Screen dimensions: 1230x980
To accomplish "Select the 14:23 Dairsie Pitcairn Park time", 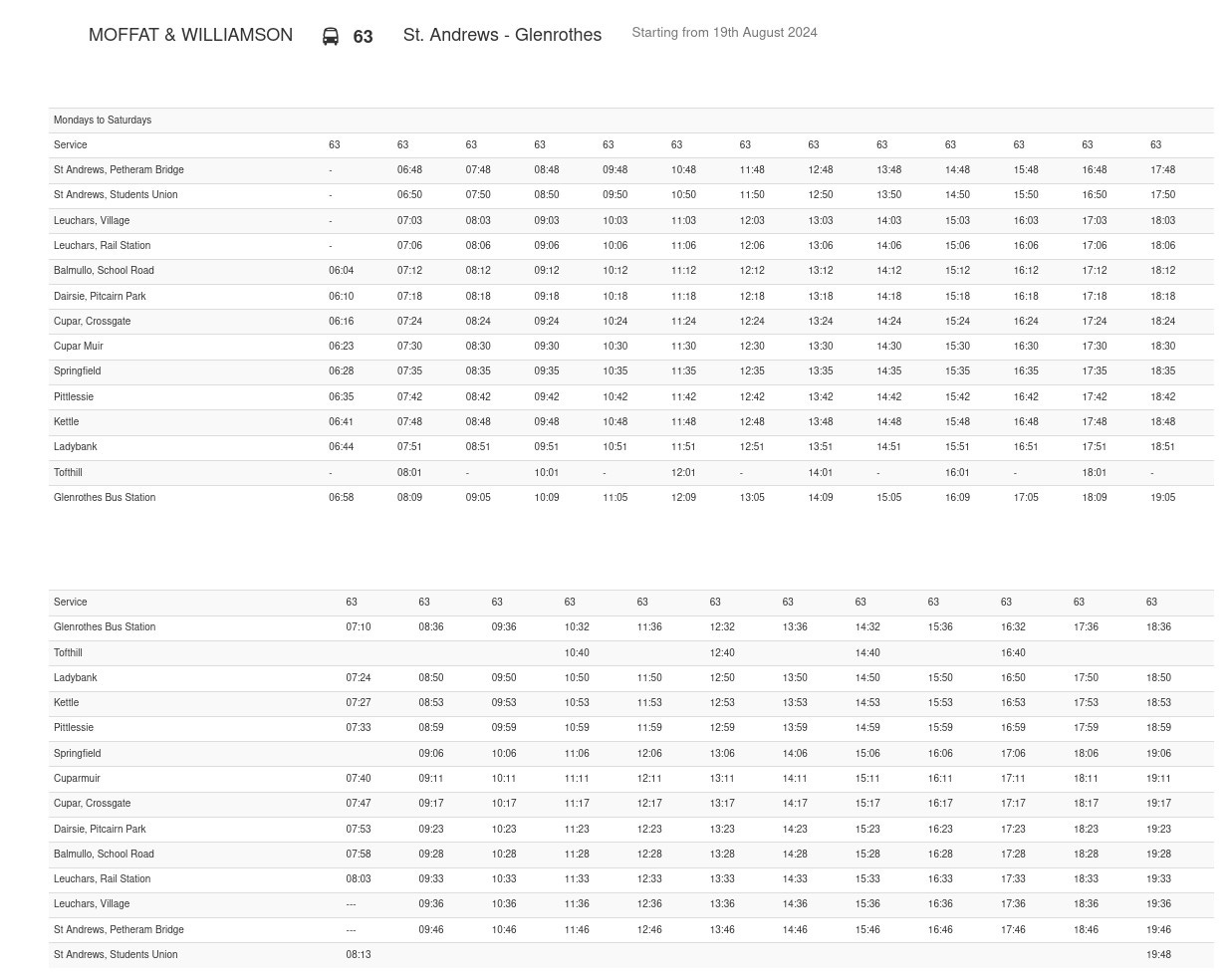I will click(x=795, y=830).
